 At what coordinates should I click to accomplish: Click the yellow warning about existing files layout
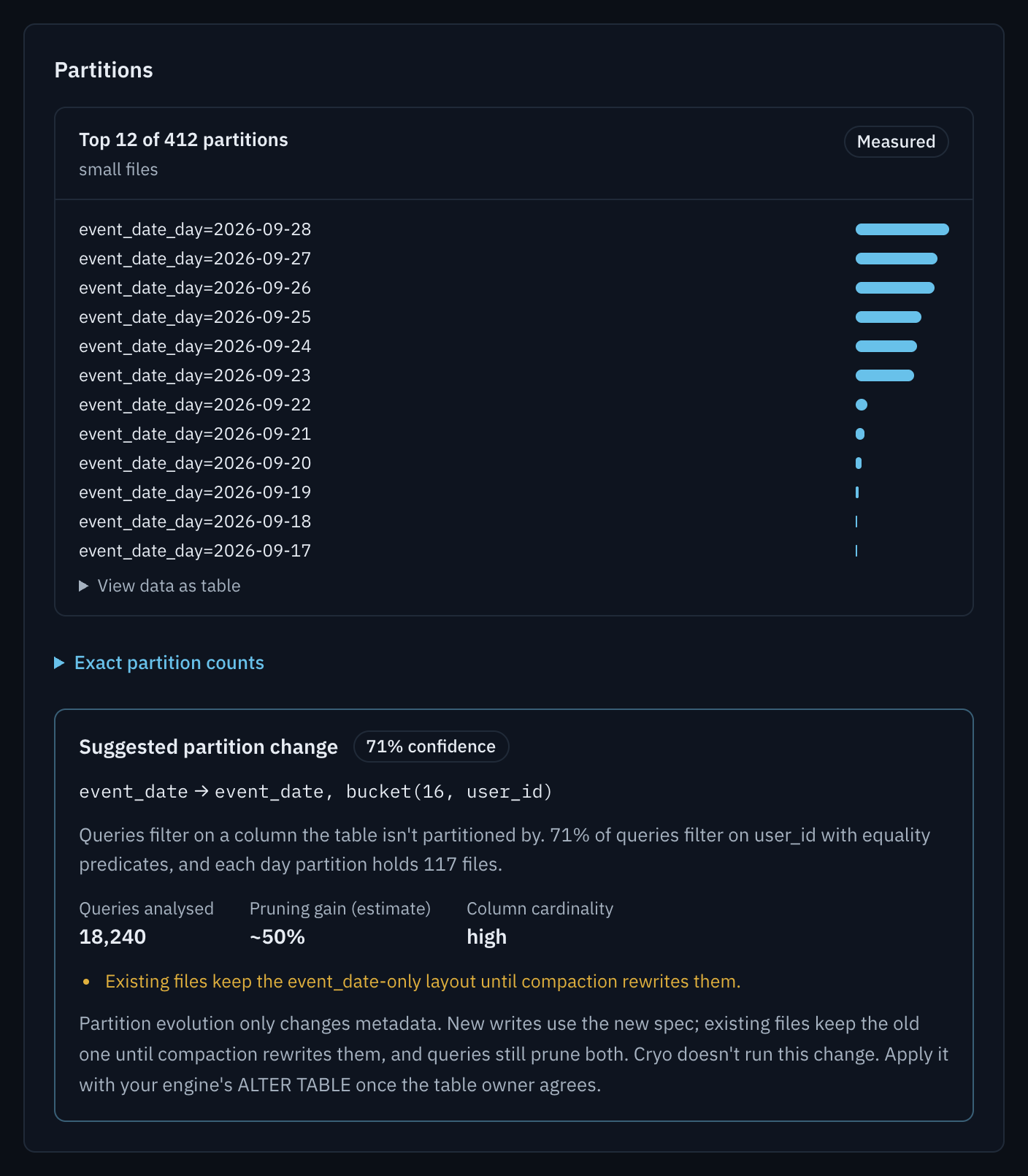(423, 981)
